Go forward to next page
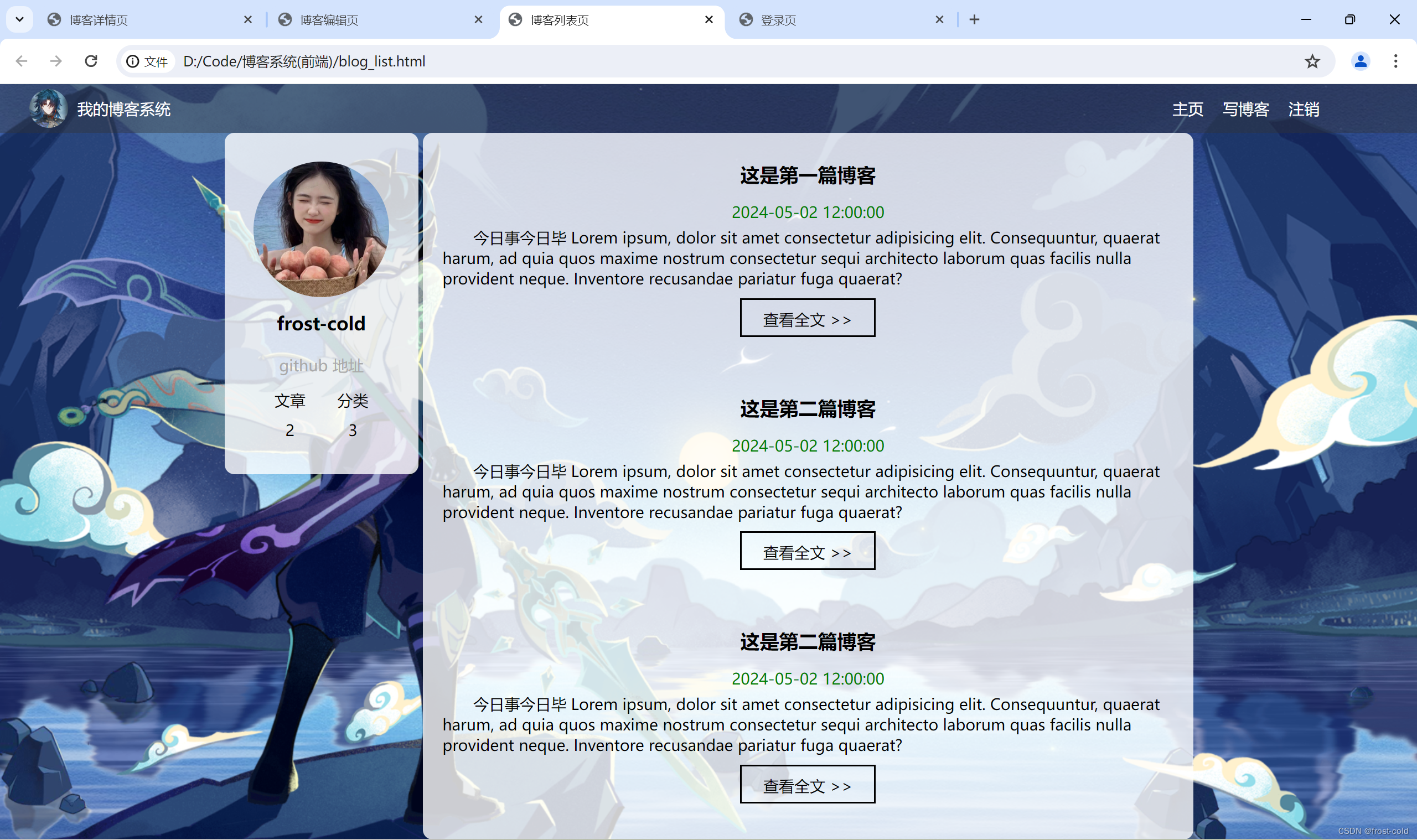This screenshot has width=1417, height=840. click(56, 61)
